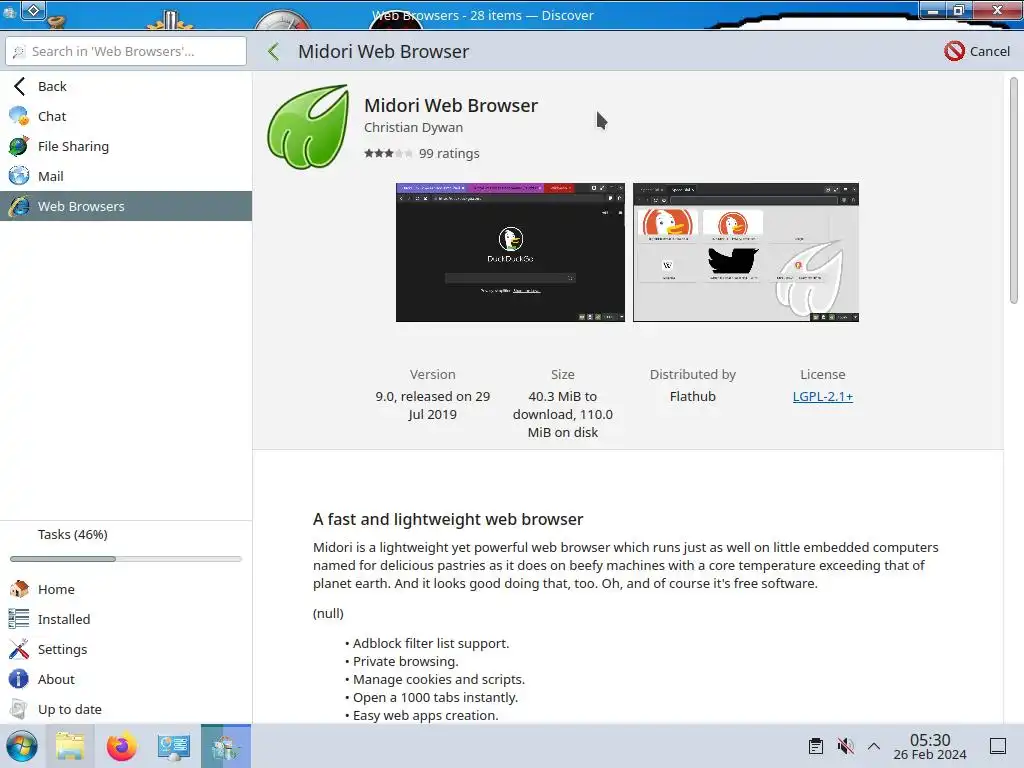Click the green back arrow beside title
The width and height of the screenshot is (1024, 768).
click(274, 52)
